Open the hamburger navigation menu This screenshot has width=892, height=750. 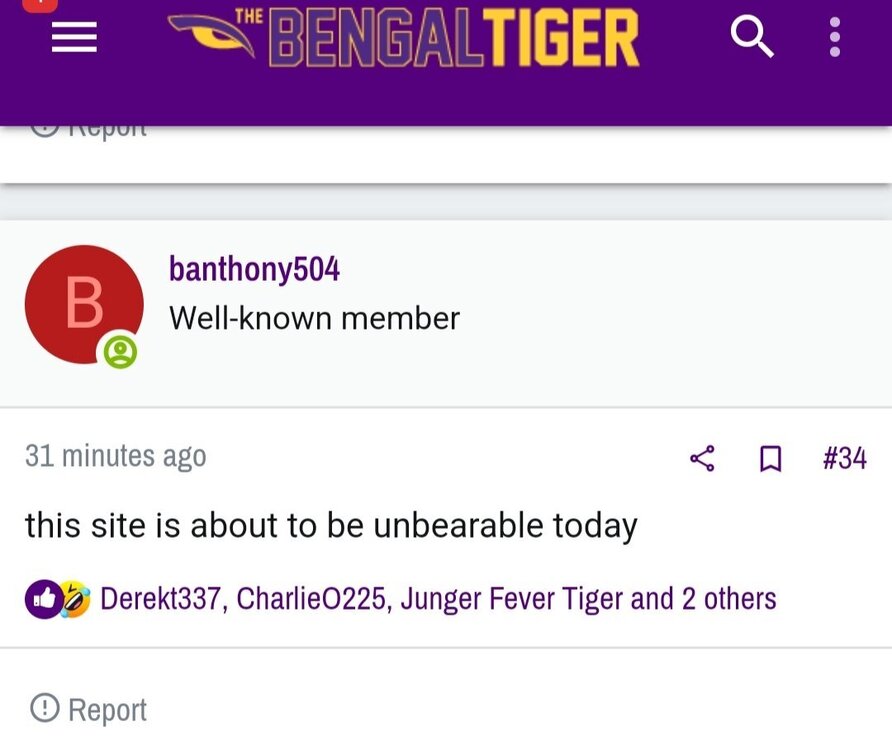[75, 38]
